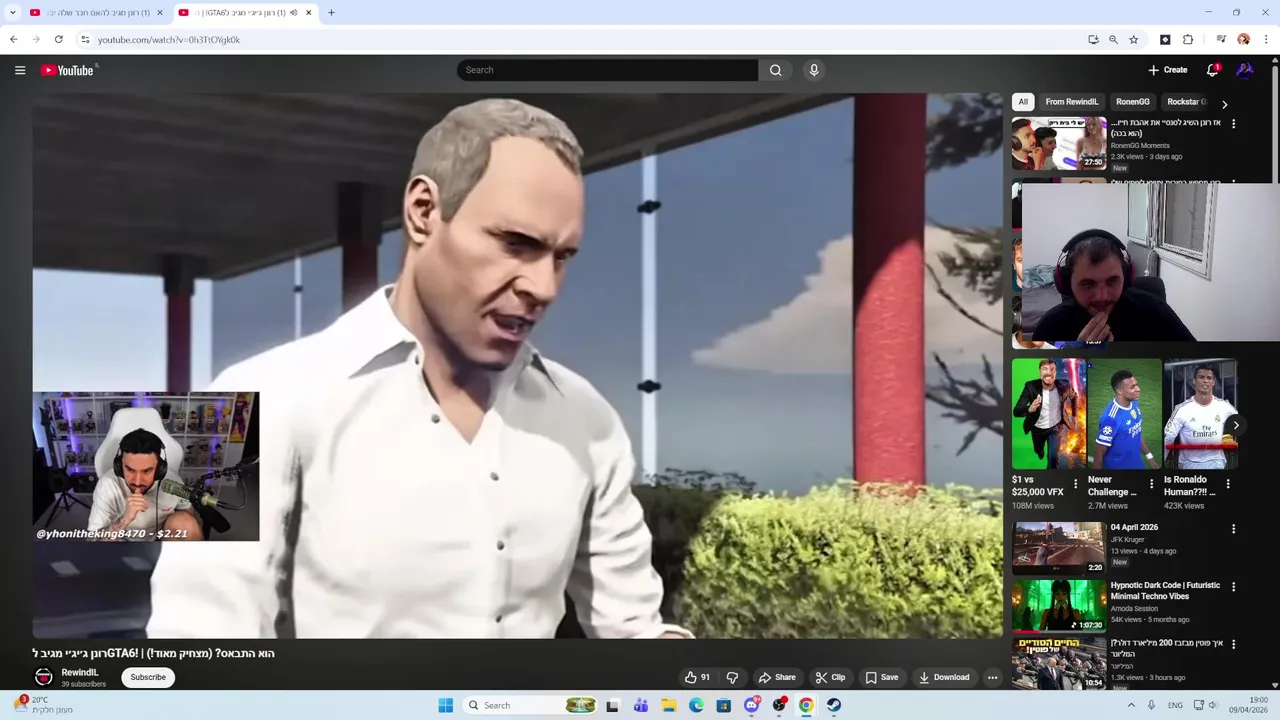Open the install app icon in address bar
The width and height of the screenshot is (1280, 720).
tap(1093, 40)
